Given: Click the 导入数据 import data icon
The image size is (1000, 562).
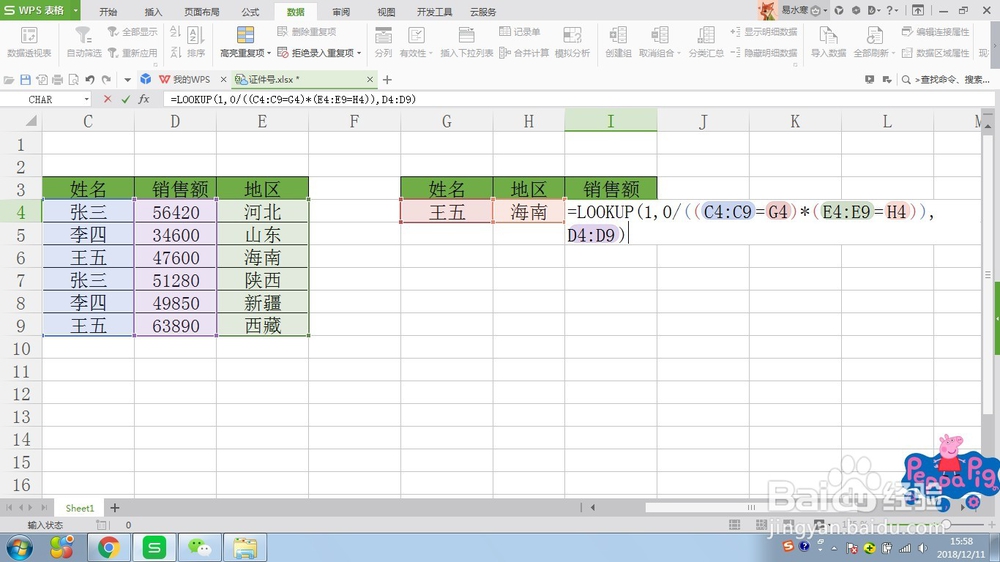Looking at the screenshot, I should tap(828, 36).
